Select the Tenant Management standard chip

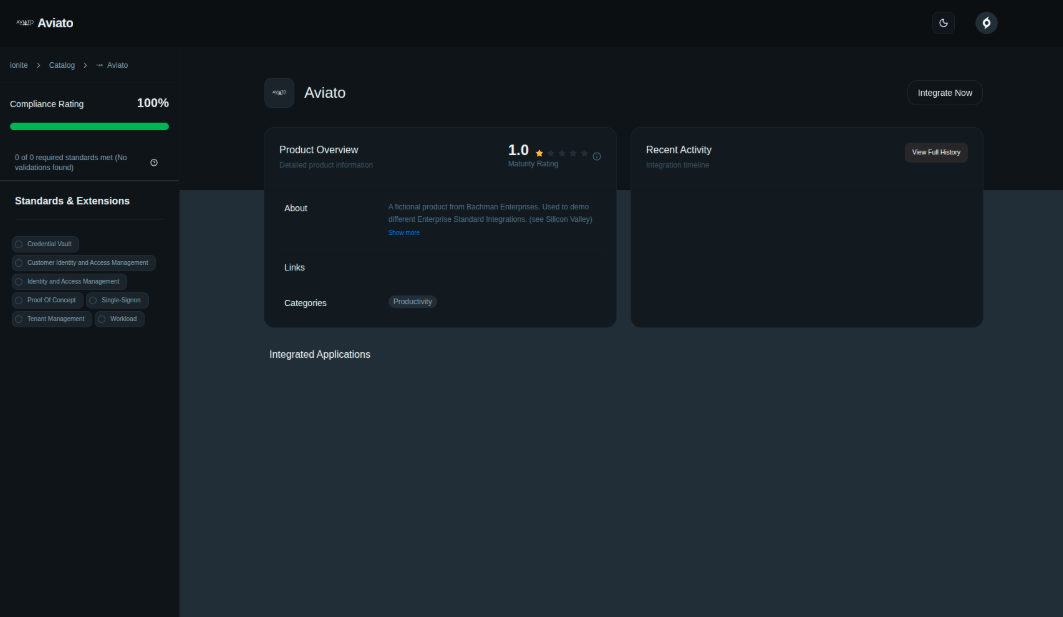52,319
